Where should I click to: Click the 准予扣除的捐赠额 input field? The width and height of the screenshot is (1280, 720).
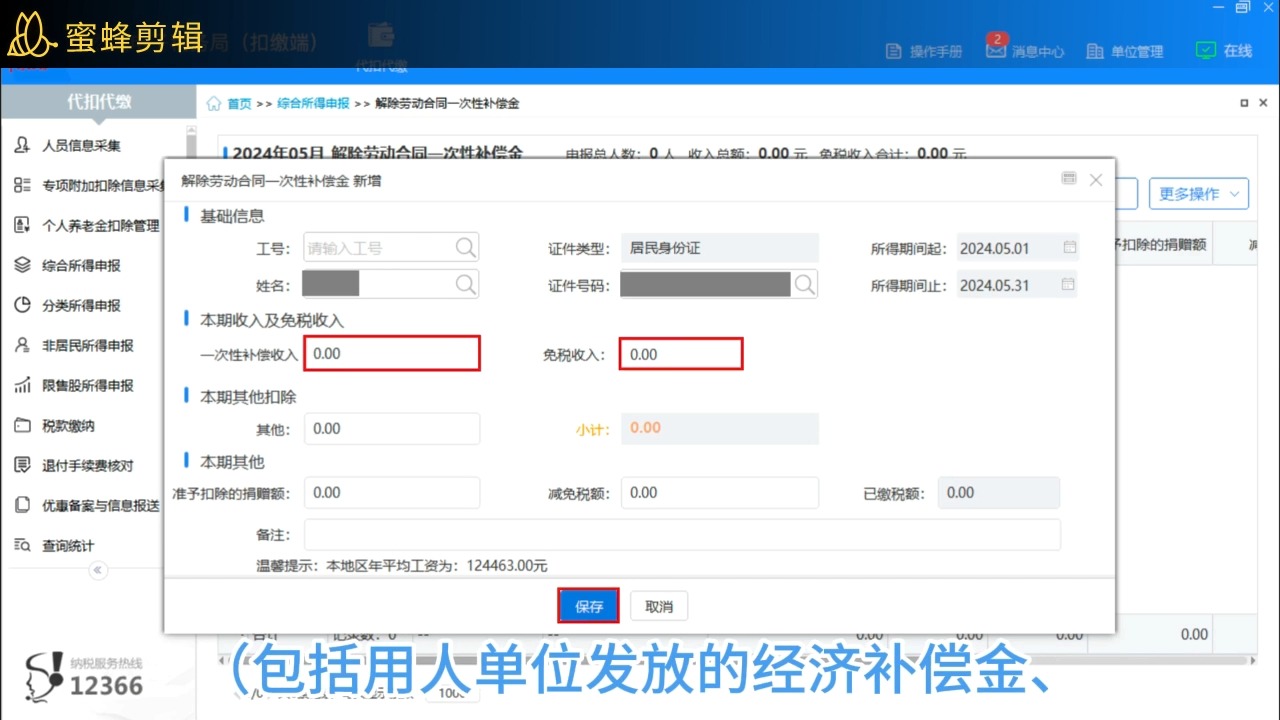coord(392,492)
